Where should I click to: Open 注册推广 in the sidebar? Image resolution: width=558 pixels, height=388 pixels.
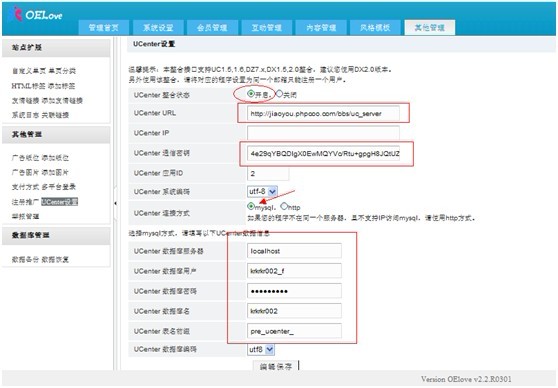coord(26,202)
